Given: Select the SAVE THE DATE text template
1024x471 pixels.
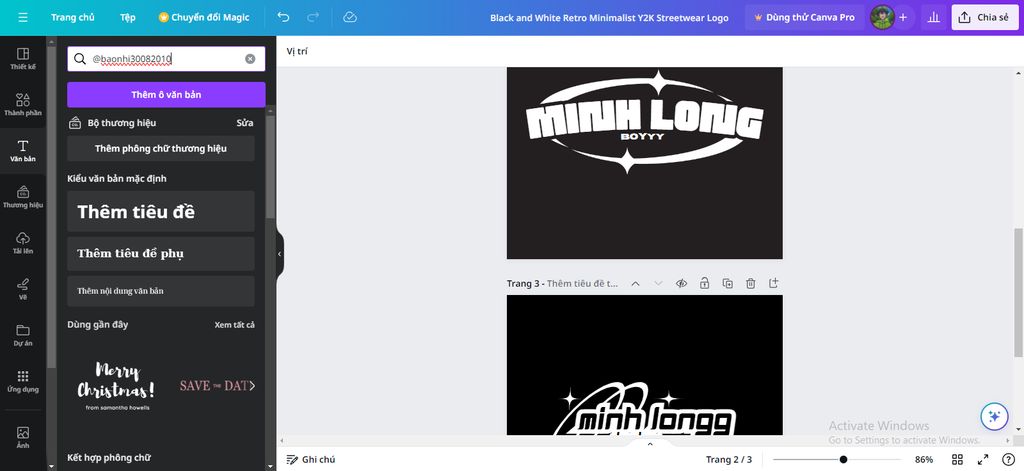Looking at the screenshot, I should click(212, 385).
